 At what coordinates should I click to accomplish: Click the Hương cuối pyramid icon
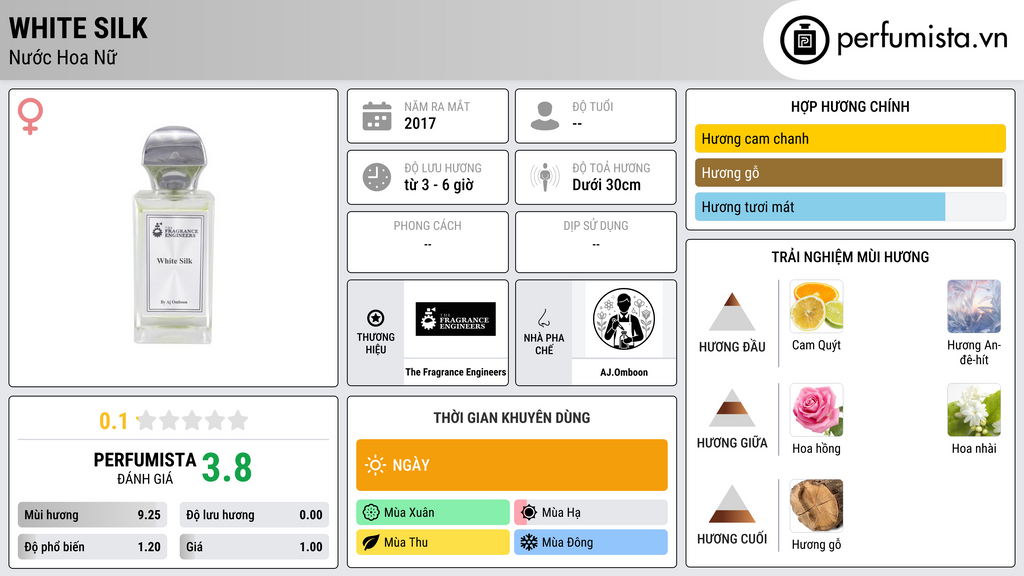(732, 504)
